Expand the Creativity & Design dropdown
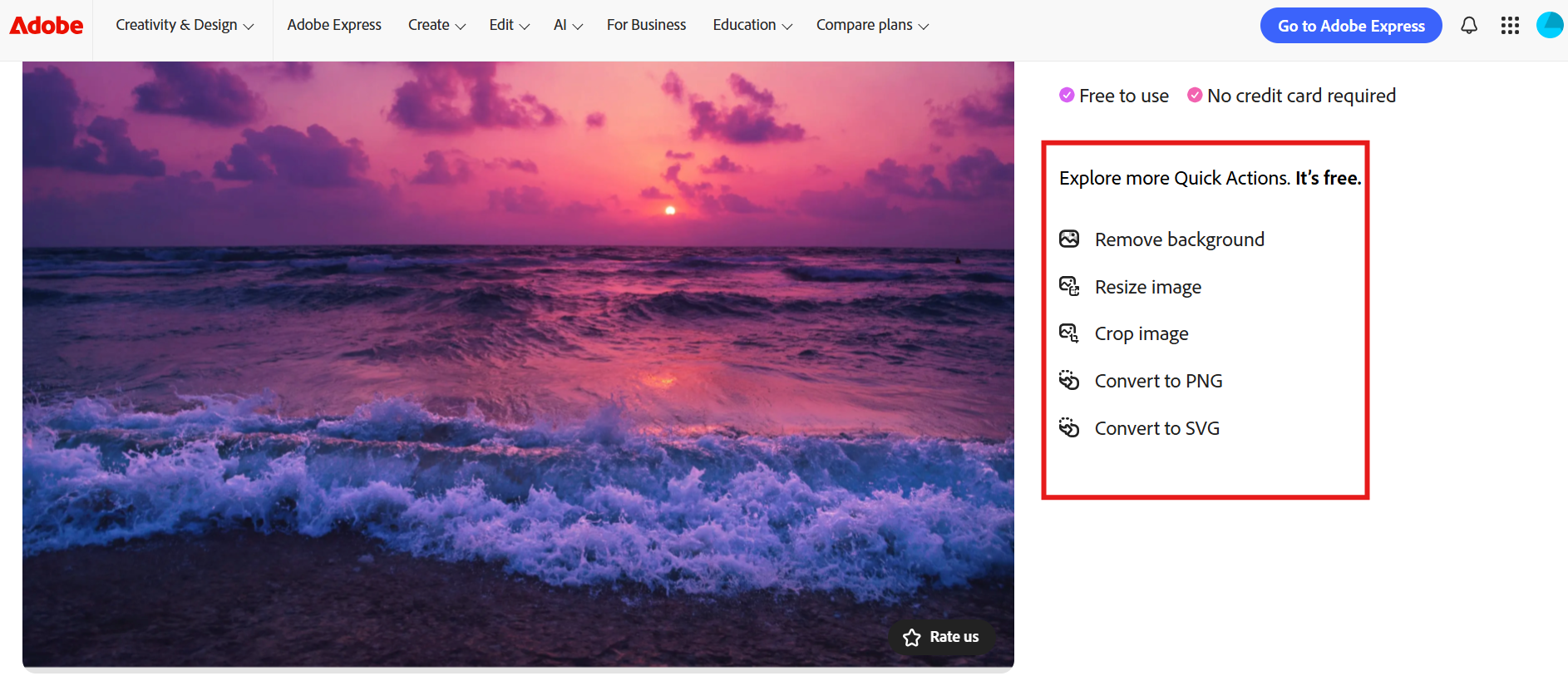The width and height of the screenshot is (1568, 676). tap(185, 26)
